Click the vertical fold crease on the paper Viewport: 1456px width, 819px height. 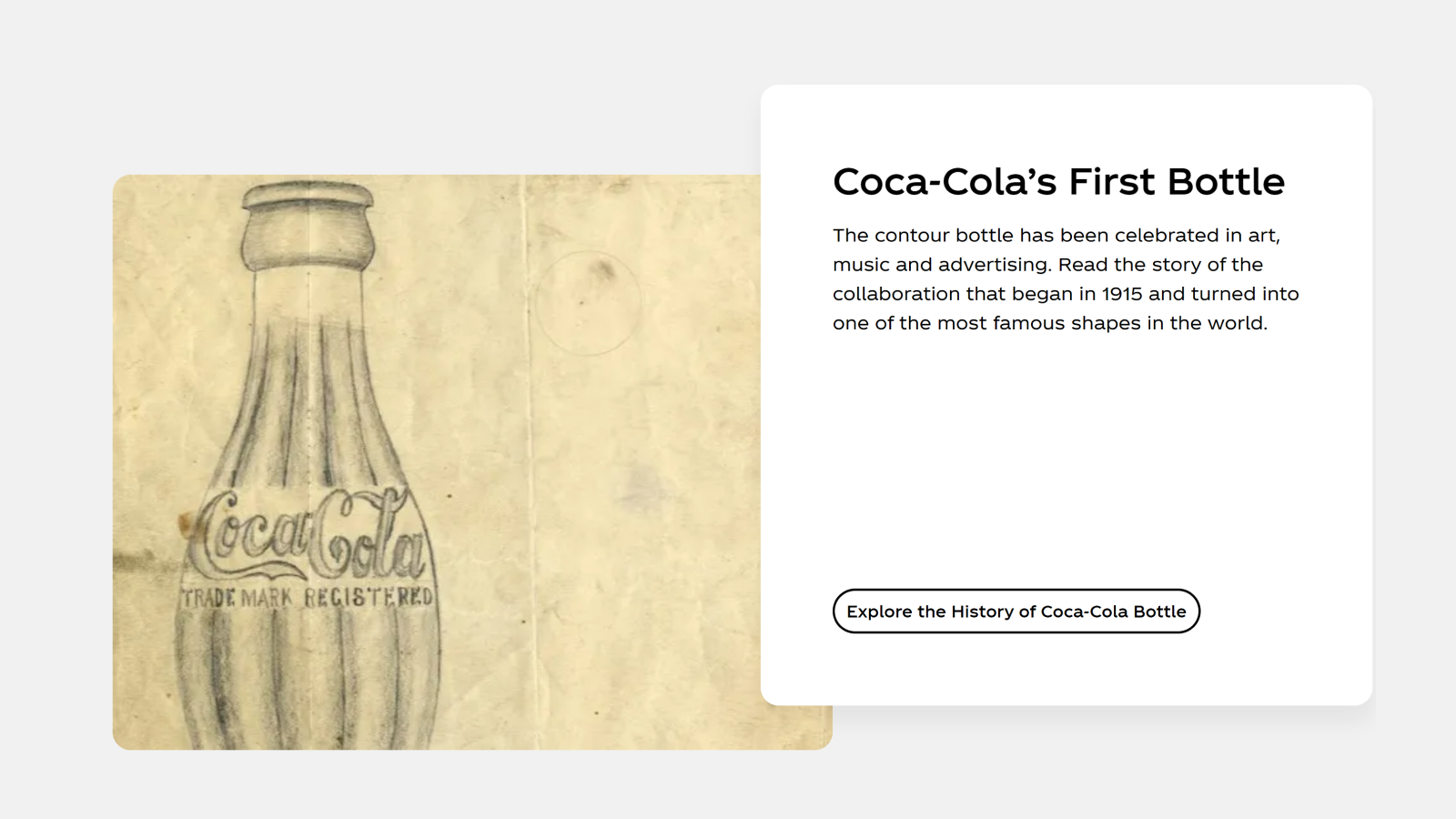point(526,455)
